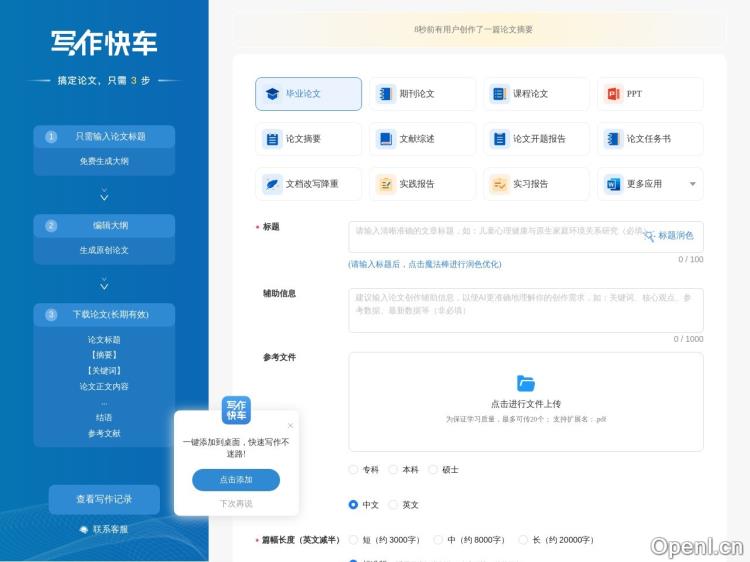750x562 pixels.
Task: Open 查看写作记录 button
Action: (x=104, y=499)
